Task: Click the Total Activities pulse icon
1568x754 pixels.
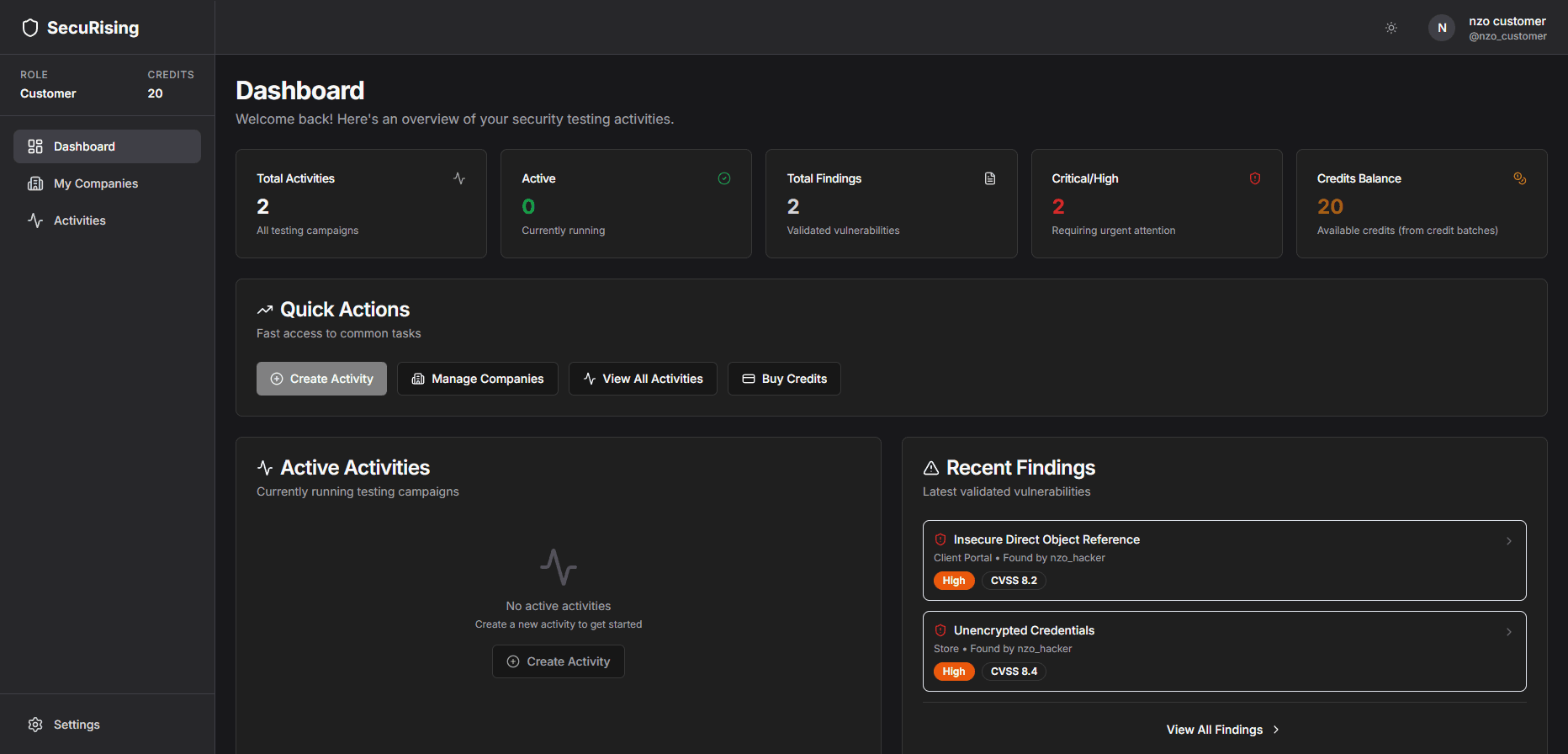Action: pos(459,178)
